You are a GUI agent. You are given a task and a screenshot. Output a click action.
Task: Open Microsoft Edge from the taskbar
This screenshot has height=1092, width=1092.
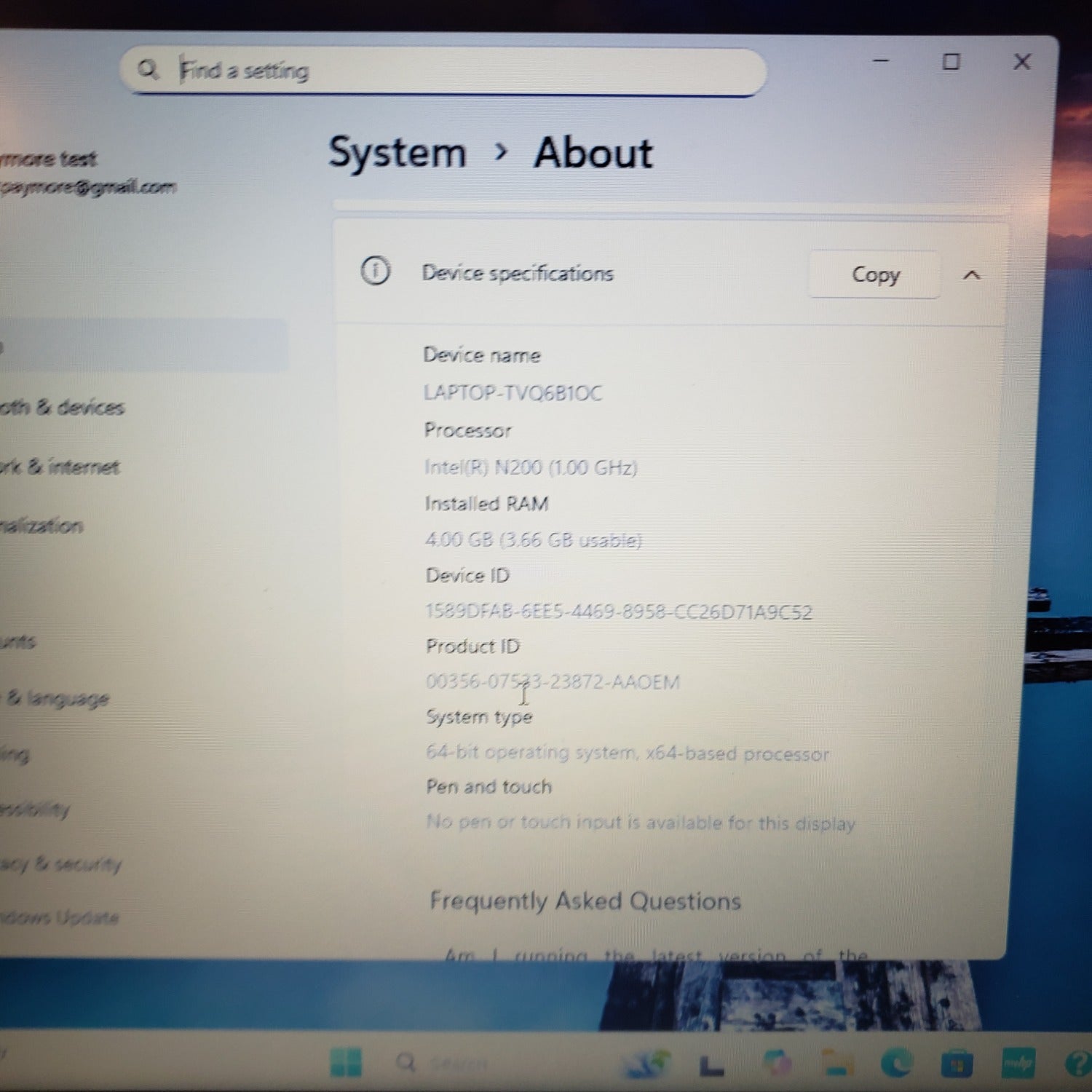coord(897,1064)
